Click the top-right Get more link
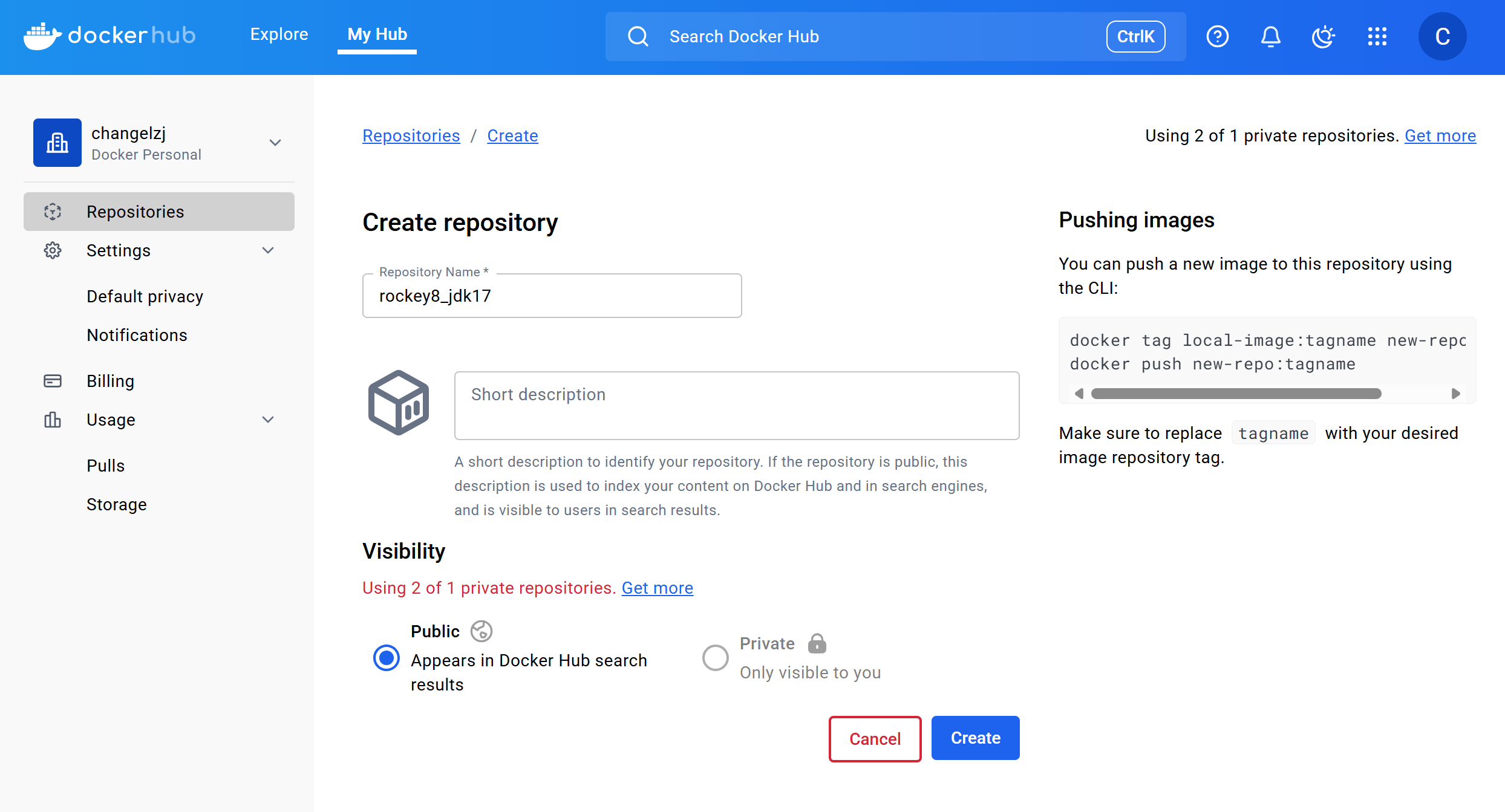 [1440, 135]
